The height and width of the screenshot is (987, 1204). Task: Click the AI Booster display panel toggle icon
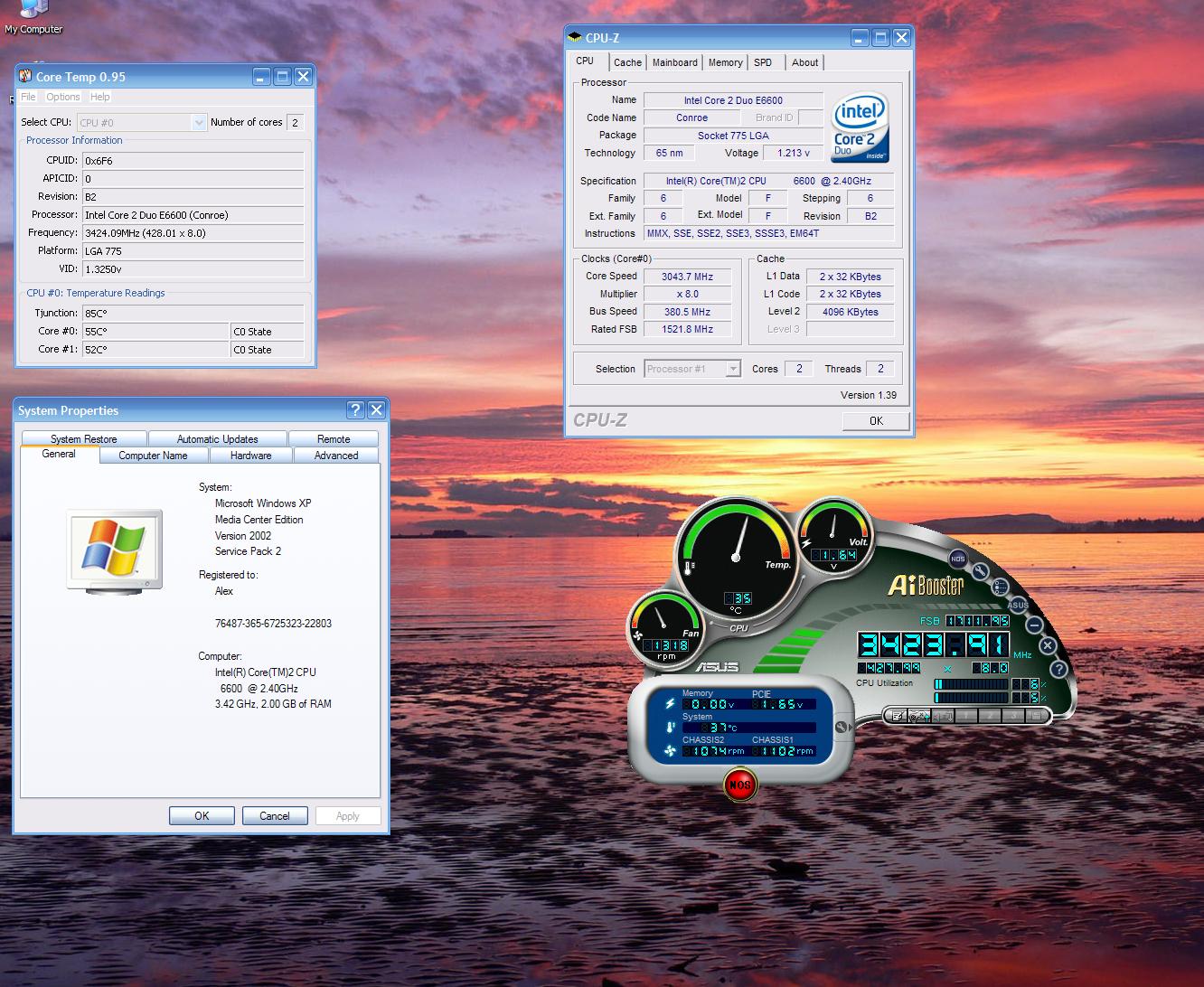[x=1000, y=587]
